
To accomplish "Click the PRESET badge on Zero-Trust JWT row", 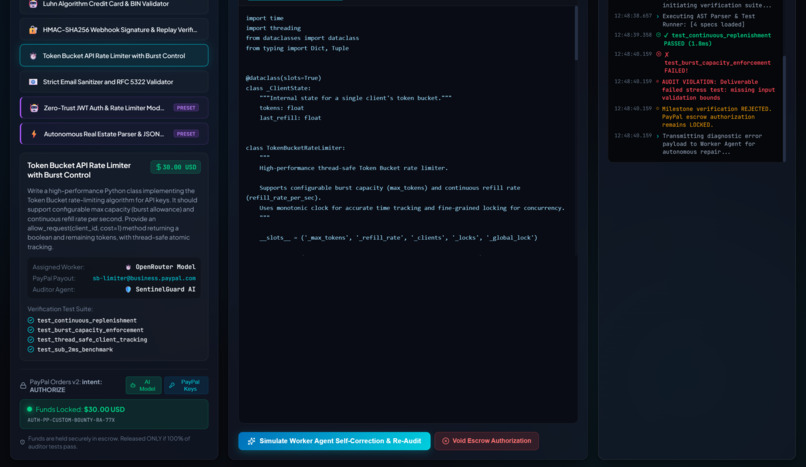I will (x=186, y=108).
